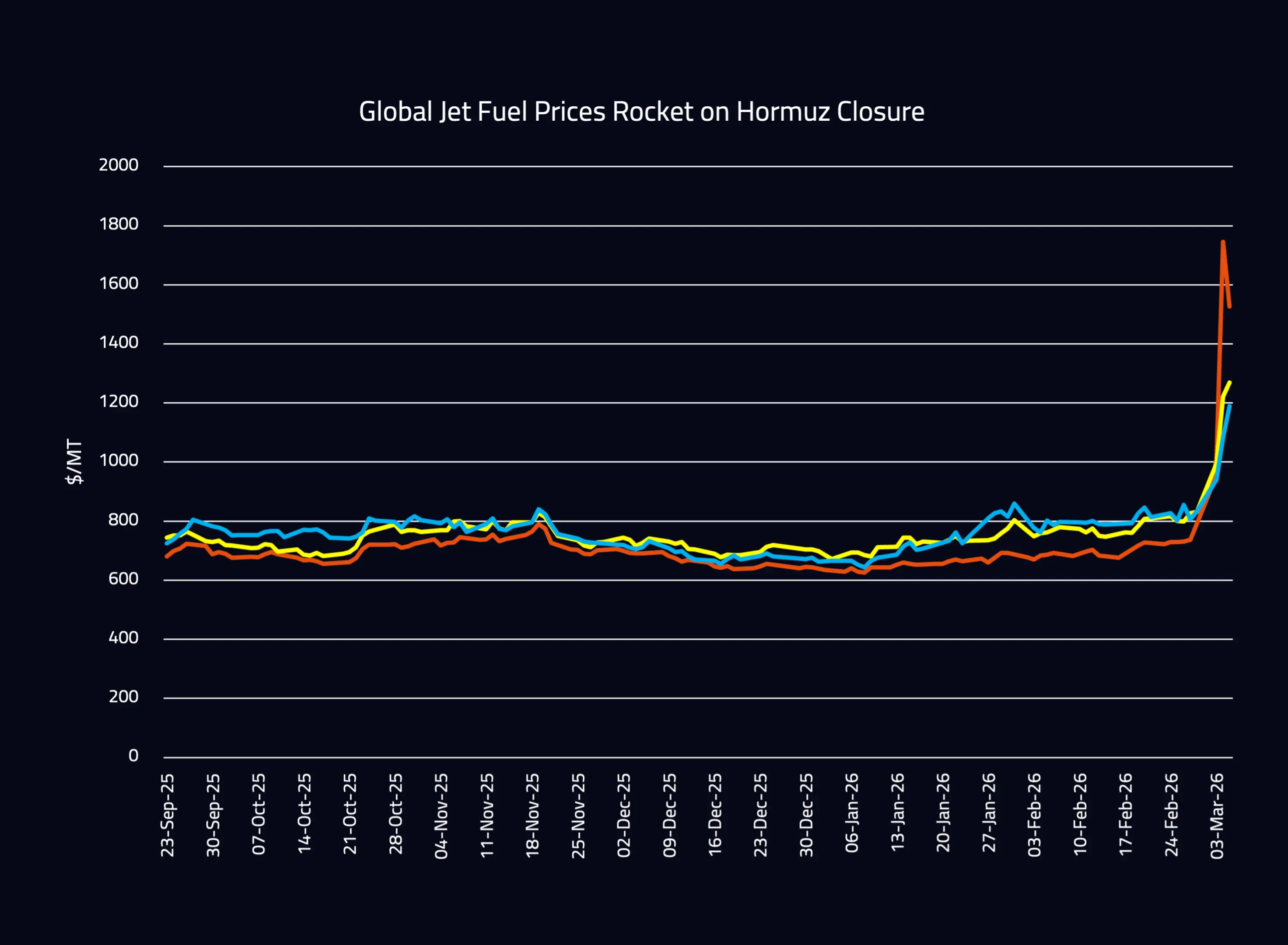Screen dimensions: 1288x945
Task: Click the chart title text
Action: [x=641, y=112]
